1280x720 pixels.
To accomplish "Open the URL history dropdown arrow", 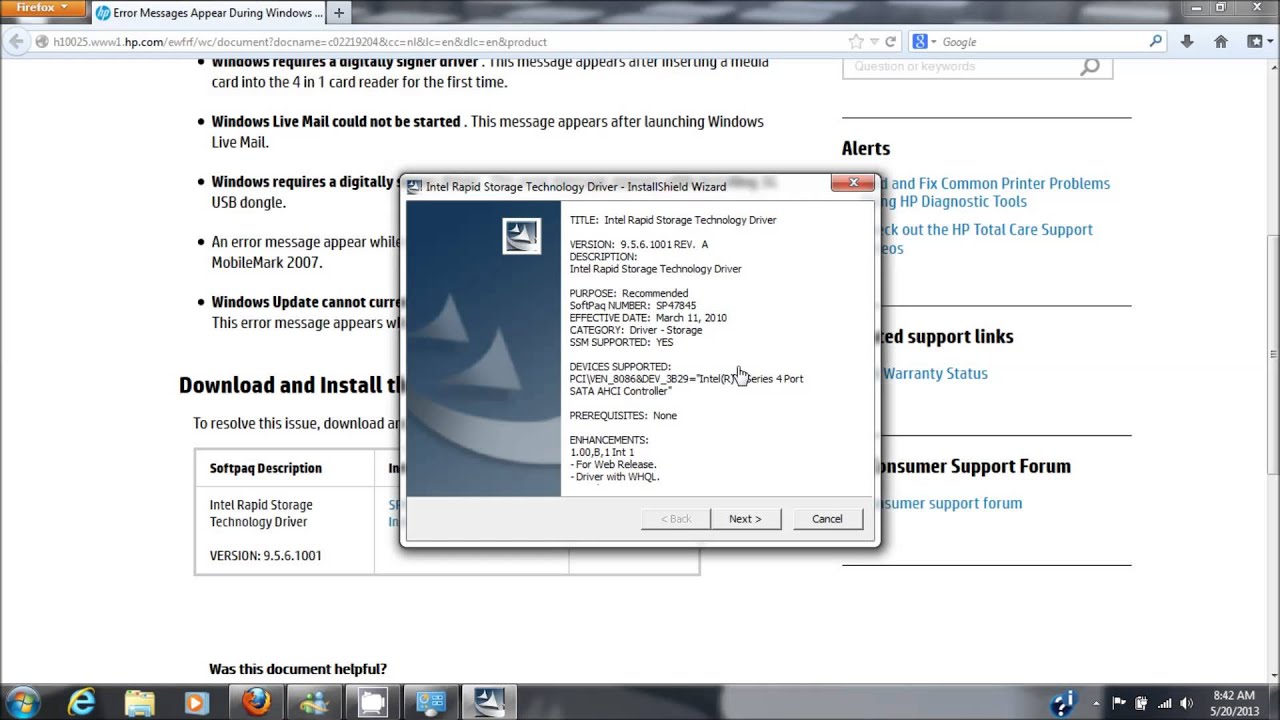I will [x=874, y=42].
